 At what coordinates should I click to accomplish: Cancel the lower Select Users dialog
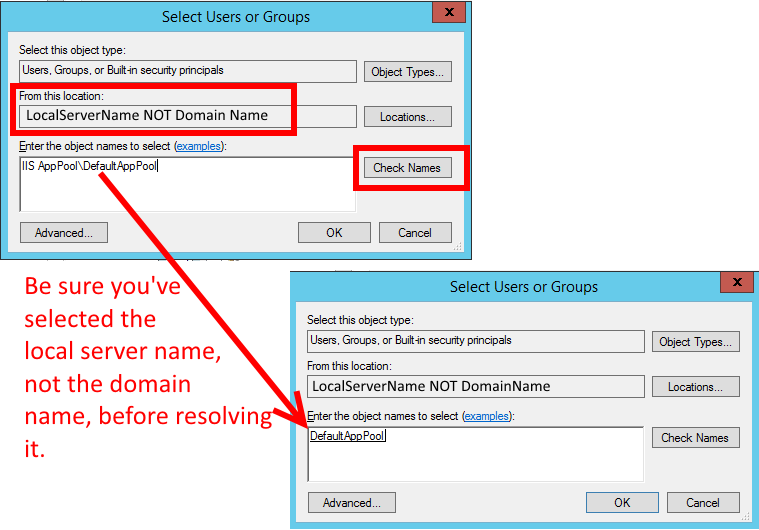coord(703,503)
